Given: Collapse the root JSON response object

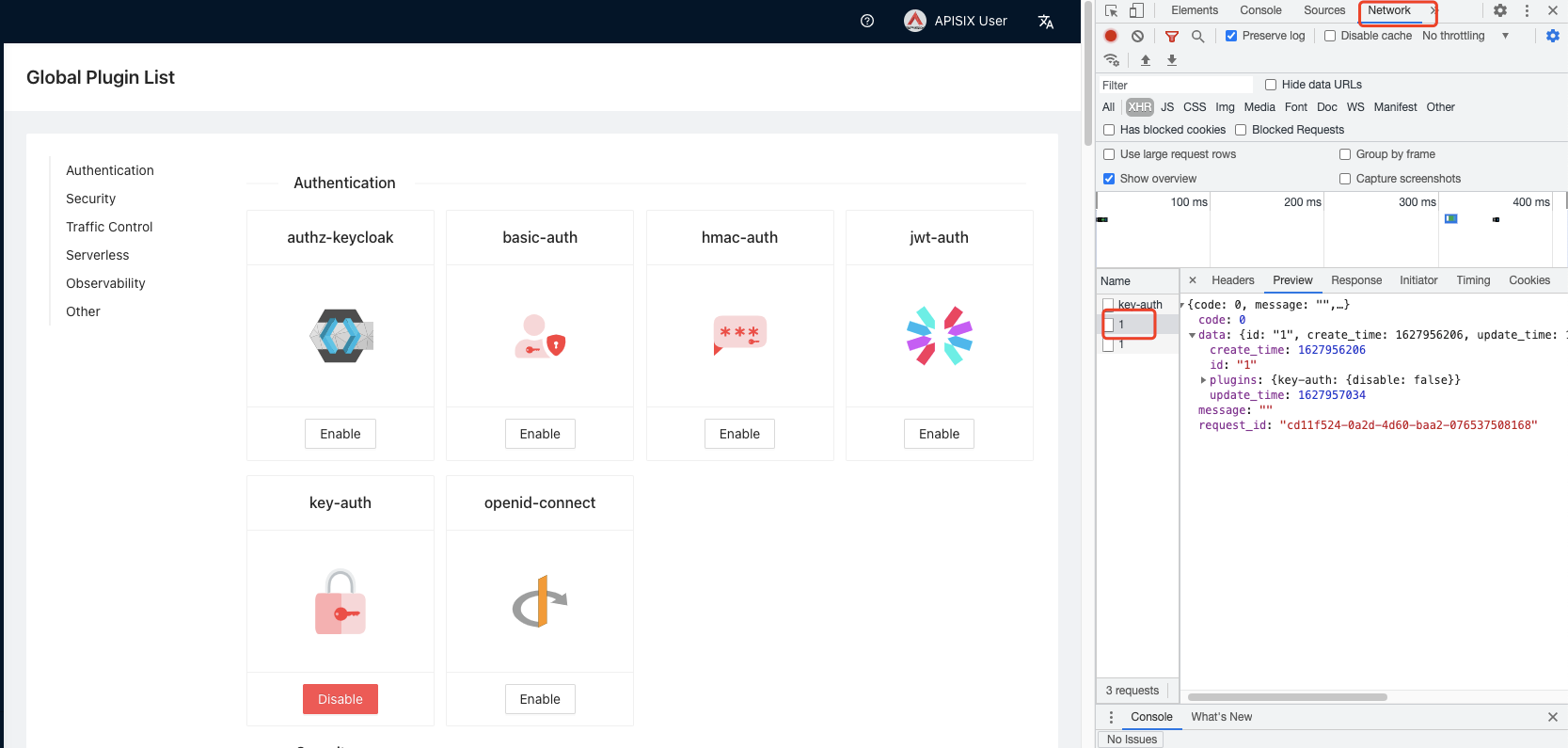Looking at the screenshot, I should click(1182, 305).
